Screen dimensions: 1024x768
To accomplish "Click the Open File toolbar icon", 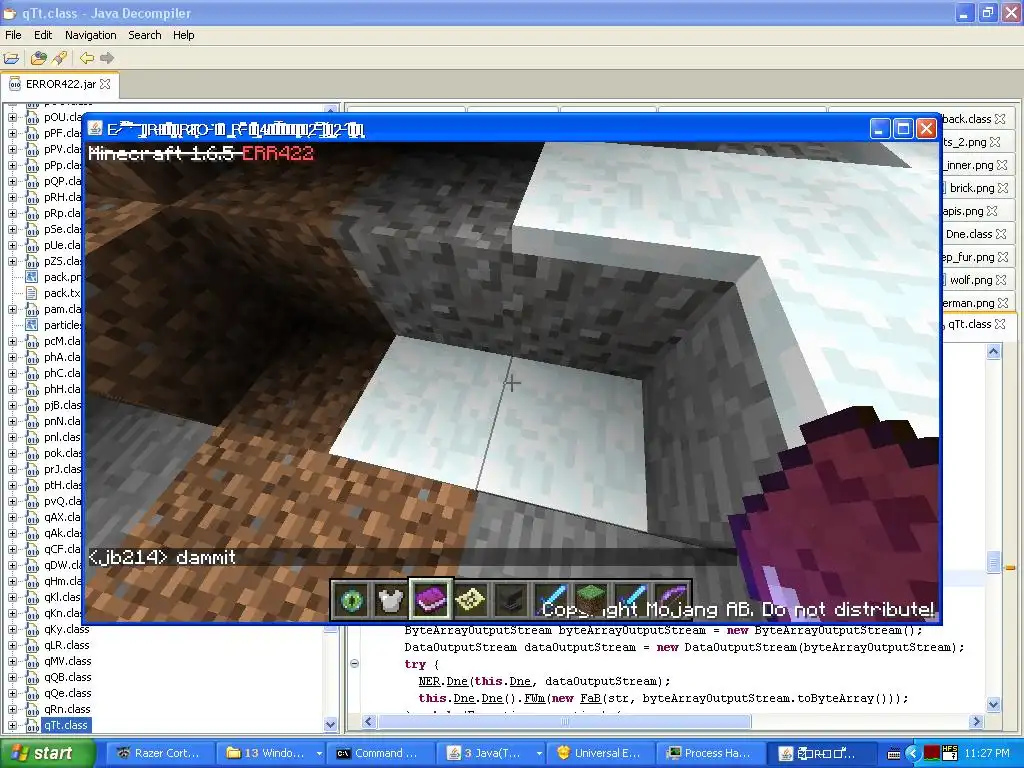I will (11, 58).
